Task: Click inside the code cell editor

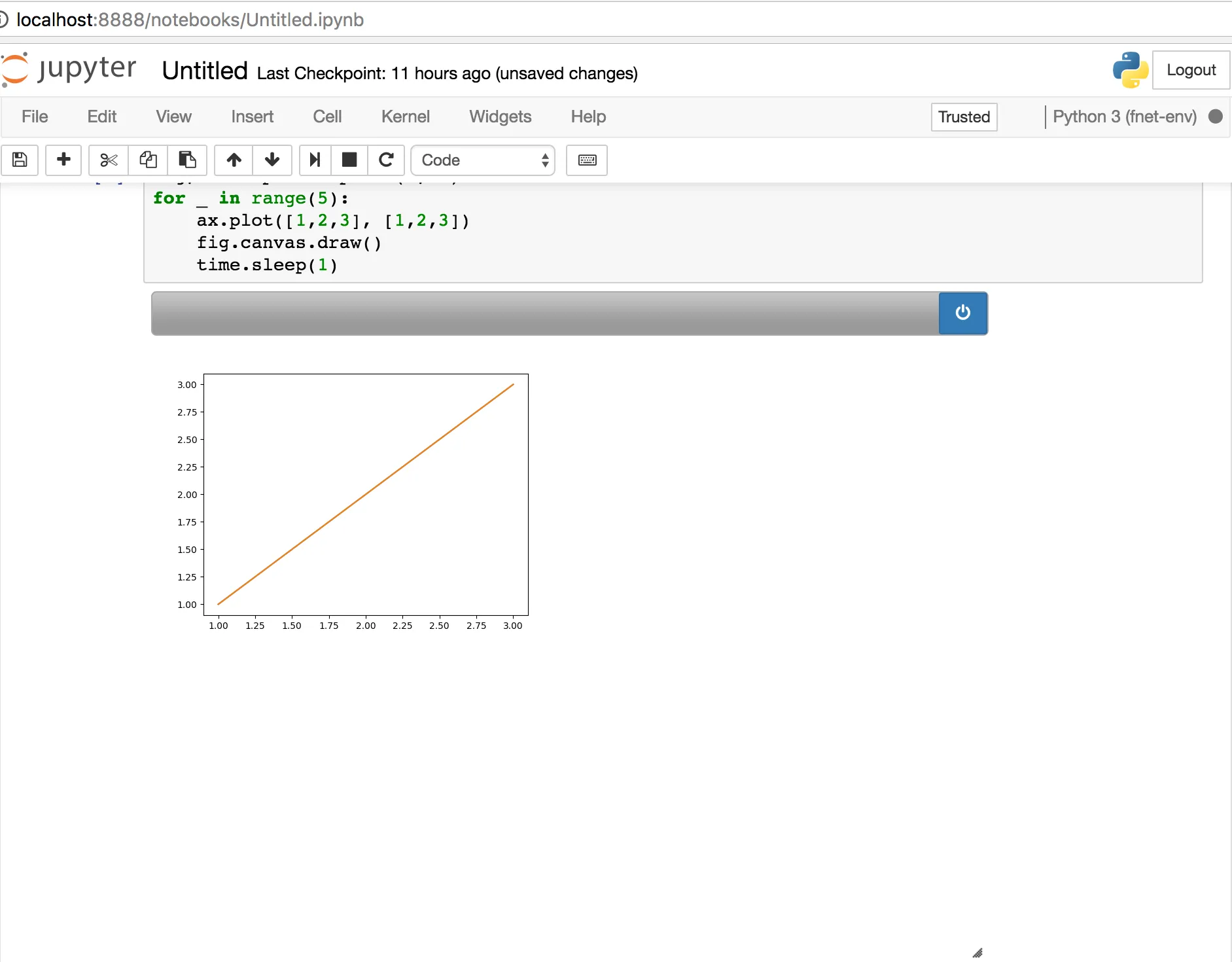Action: click(673, 232)
